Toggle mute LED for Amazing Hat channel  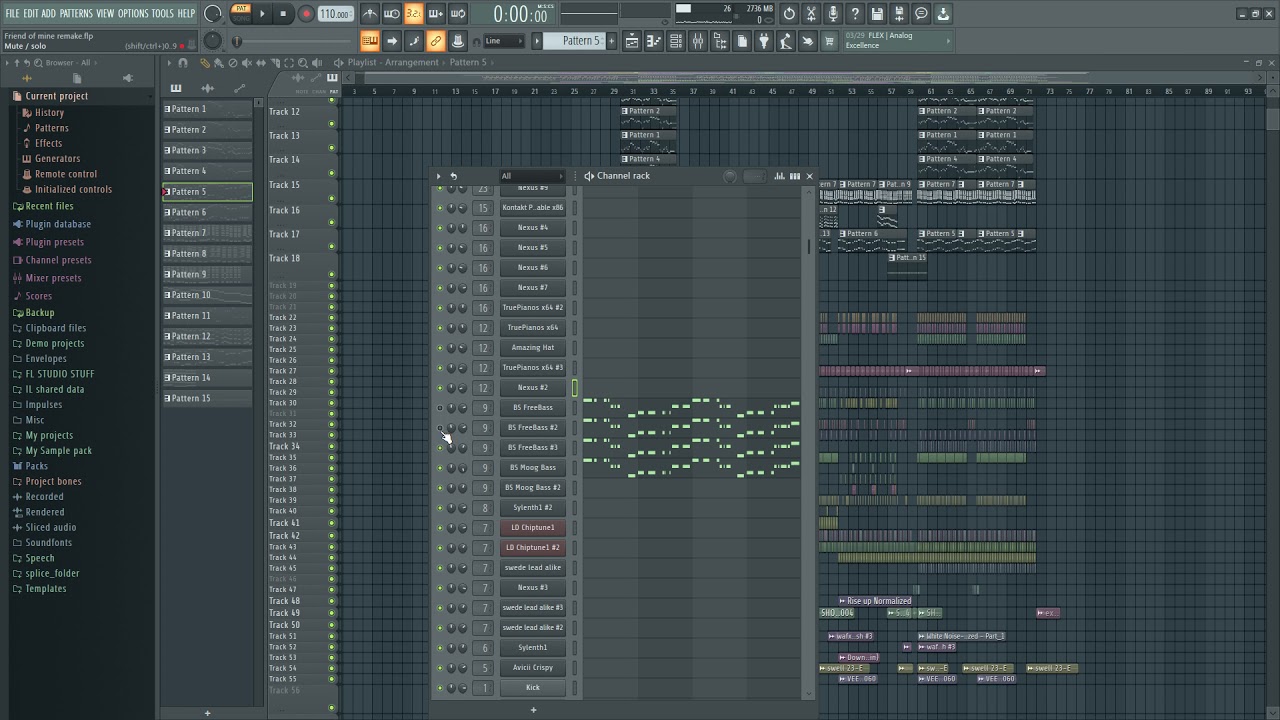tap(439, 348)
